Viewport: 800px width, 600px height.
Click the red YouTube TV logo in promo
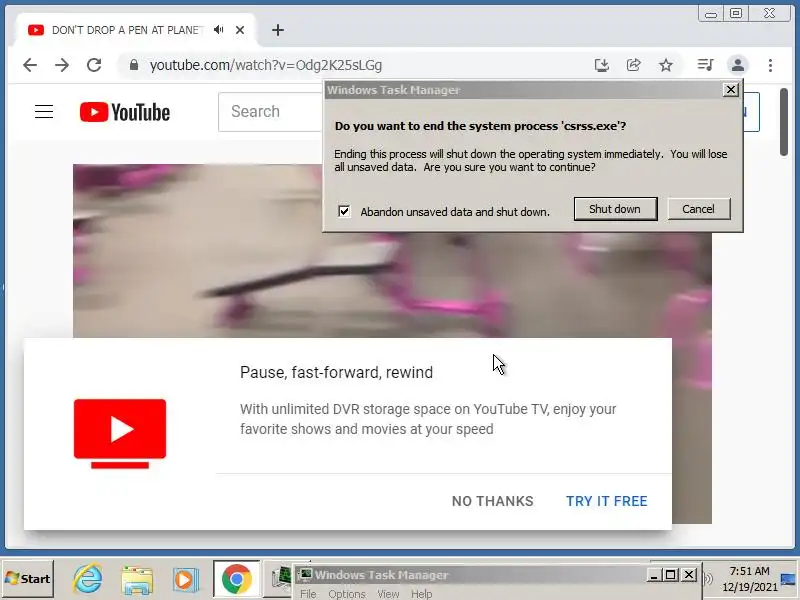[x=120, y=433]
